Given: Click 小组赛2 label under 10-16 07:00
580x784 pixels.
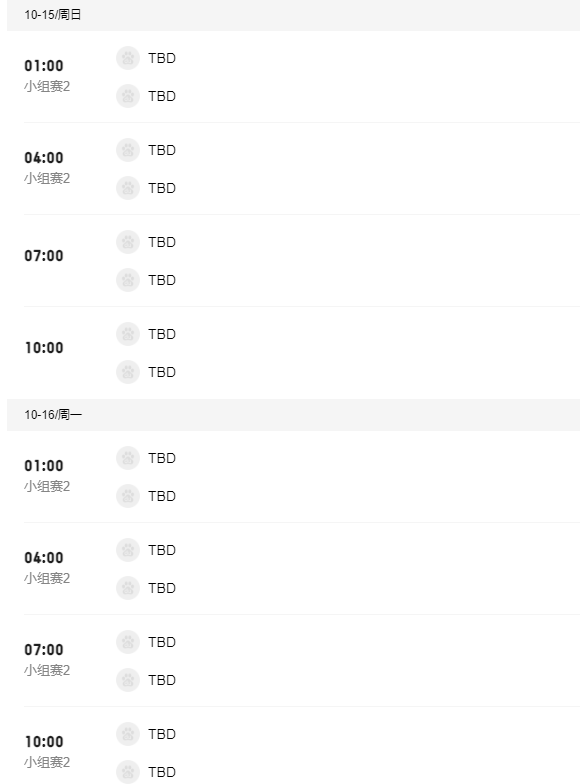Looking at the screenshot, I should (47, 670).
